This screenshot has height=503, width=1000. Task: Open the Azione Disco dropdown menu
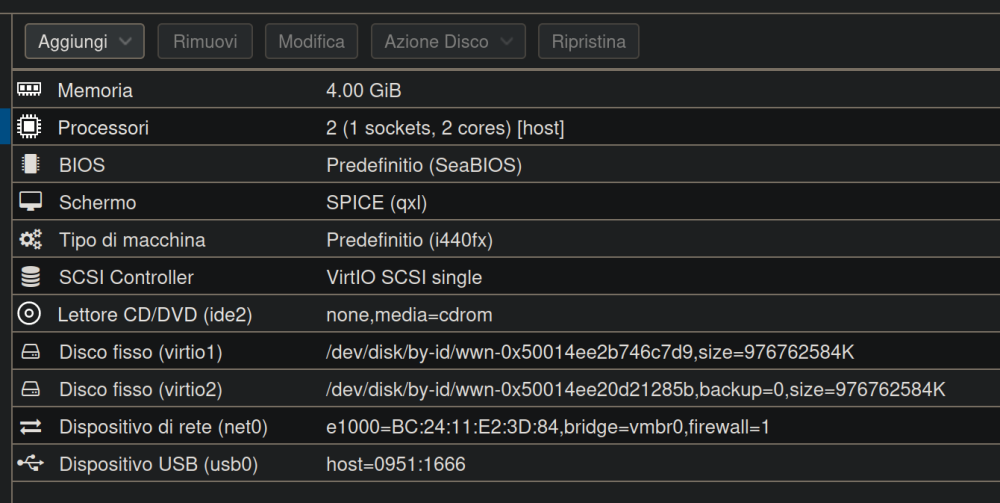[448, 41]
